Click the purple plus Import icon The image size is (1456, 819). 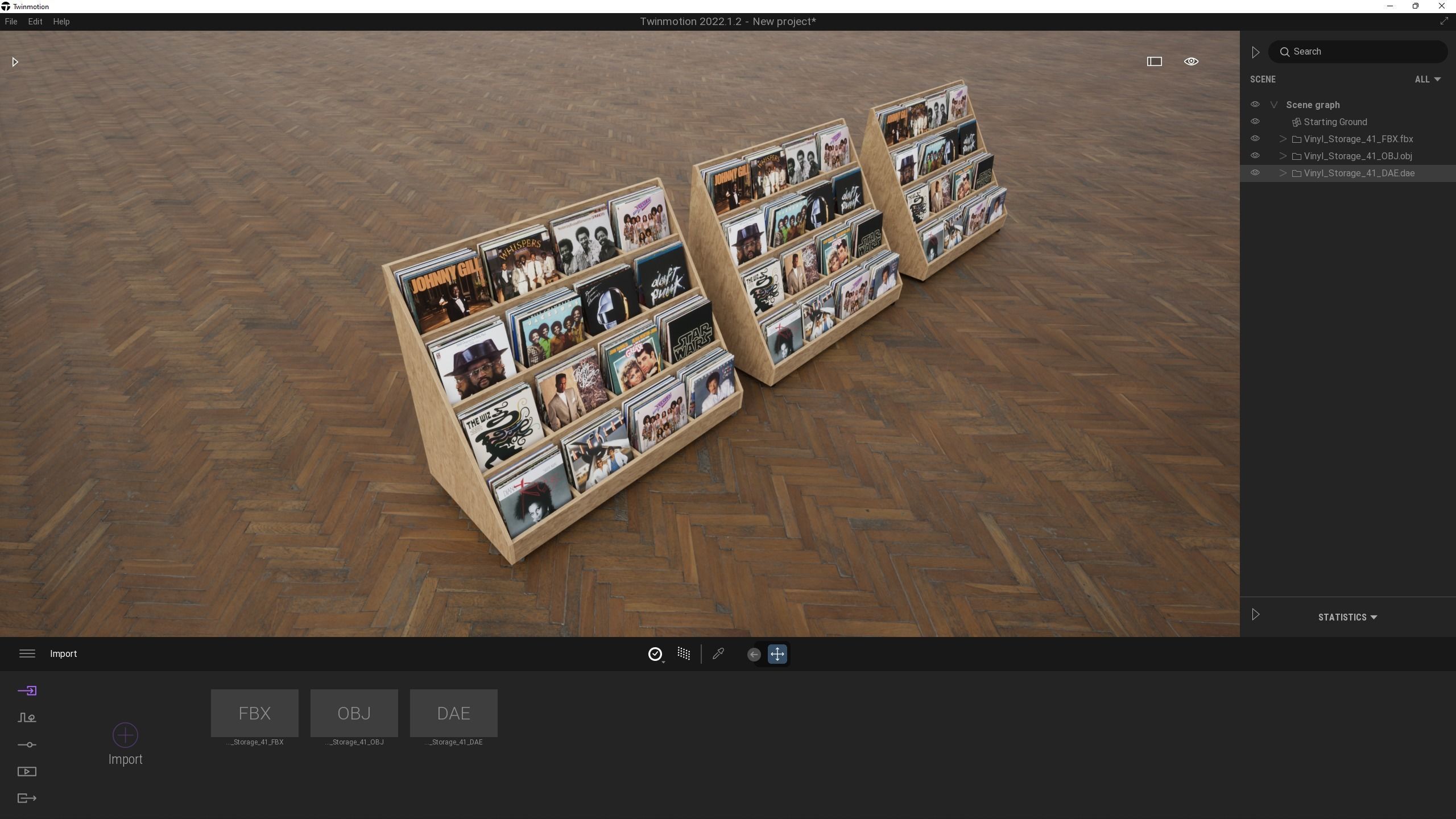point(125,735)
